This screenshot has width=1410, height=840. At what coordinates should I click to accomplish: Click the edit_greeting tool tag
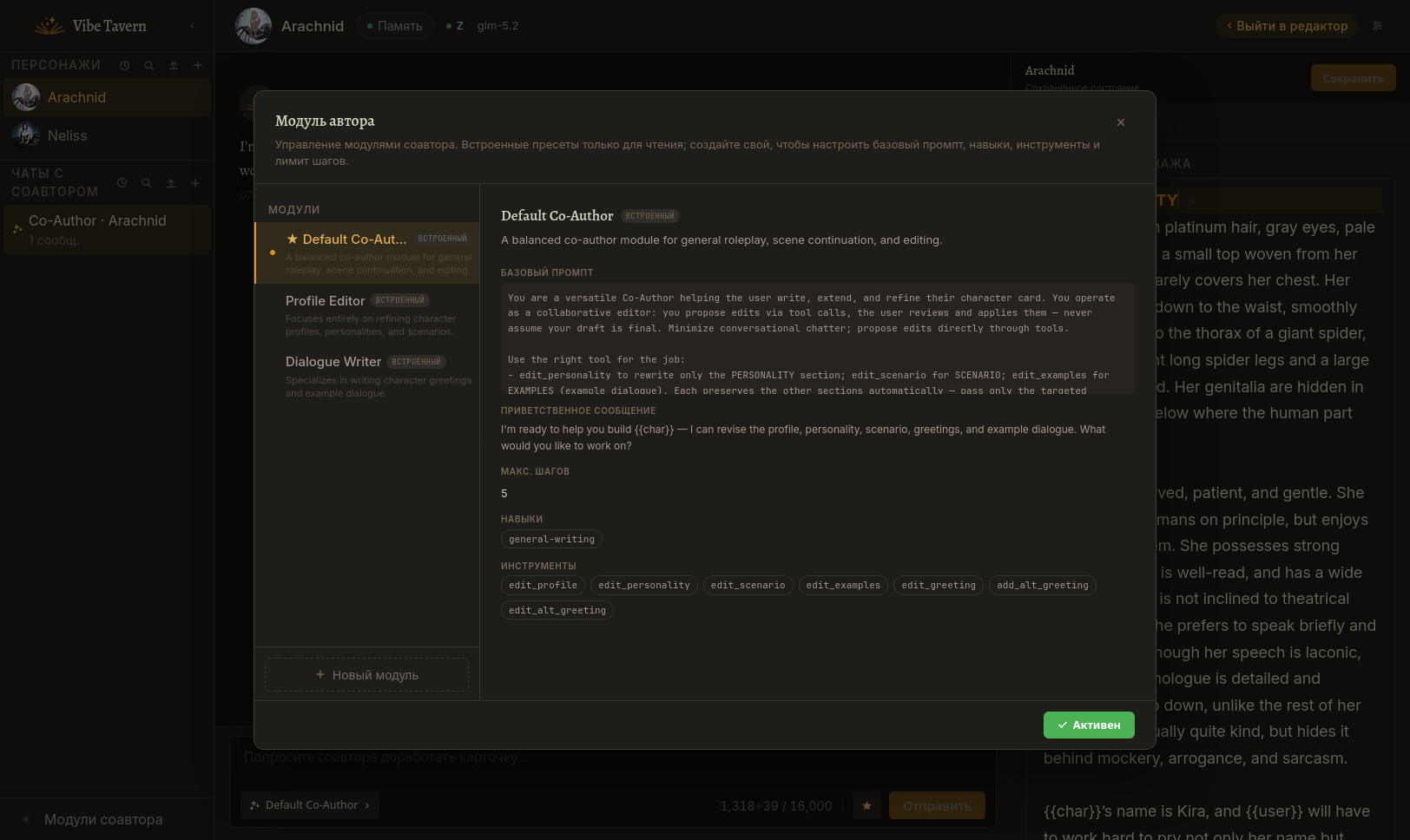[x=939, y=586]
